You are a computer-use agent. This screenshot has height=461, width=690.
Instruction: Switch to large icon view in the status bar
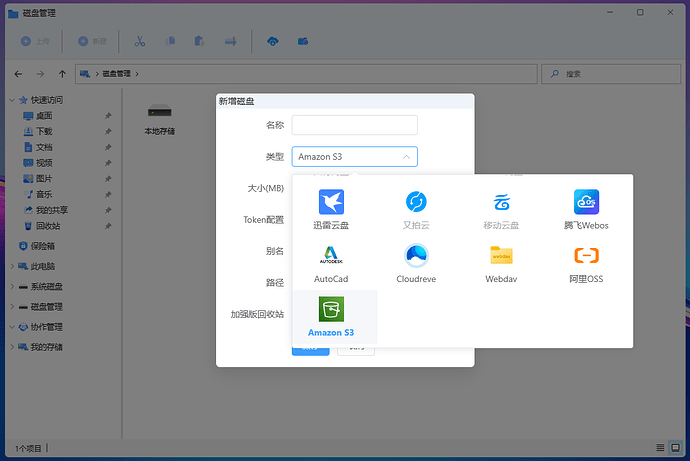675,448
